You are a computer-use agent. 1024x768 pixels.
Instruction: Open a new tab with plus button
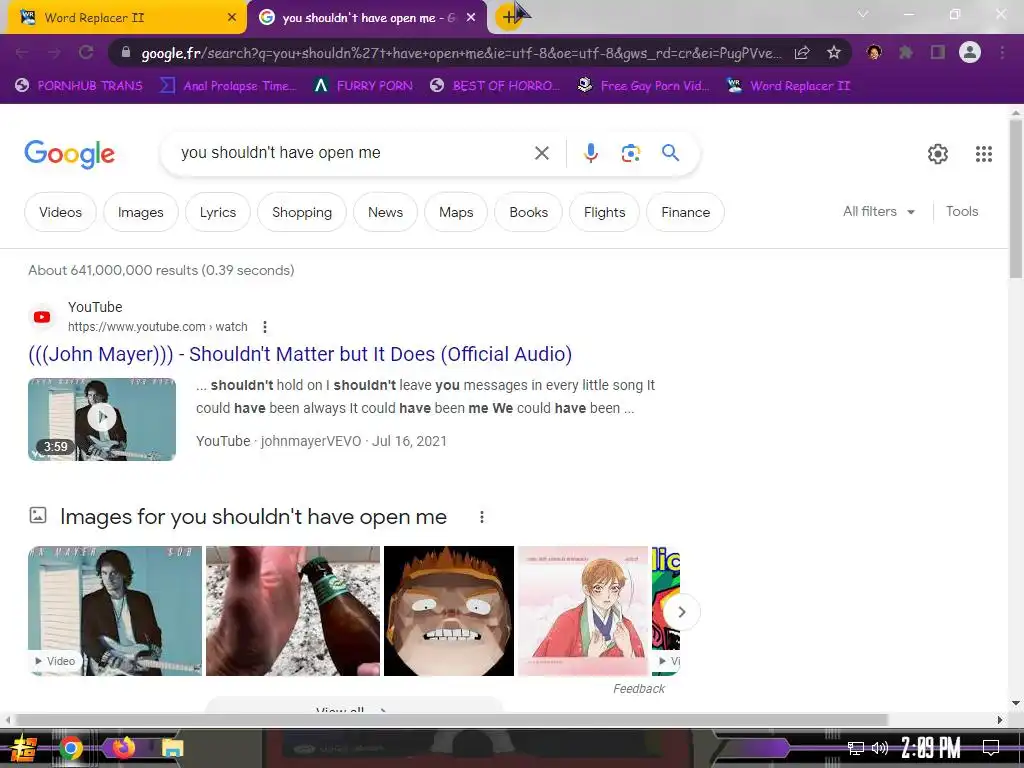tap(509, 17)
